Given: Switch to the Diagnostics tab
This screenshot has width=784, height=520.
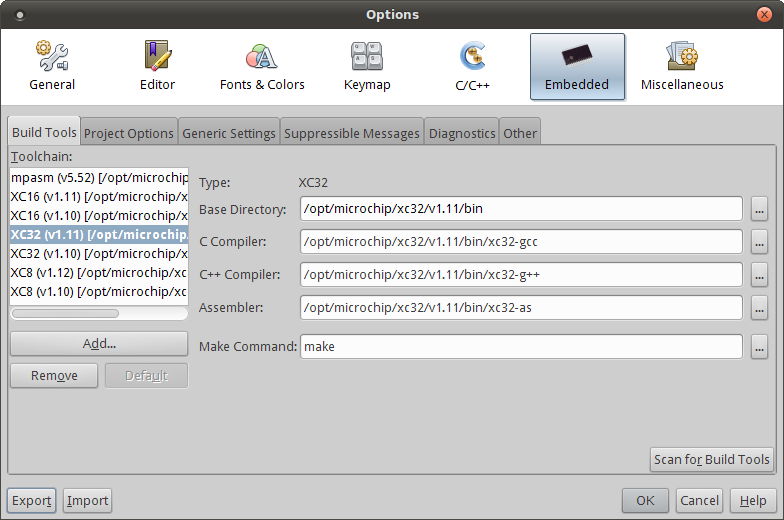Looking at the screenshot, I should pos(462,133).
